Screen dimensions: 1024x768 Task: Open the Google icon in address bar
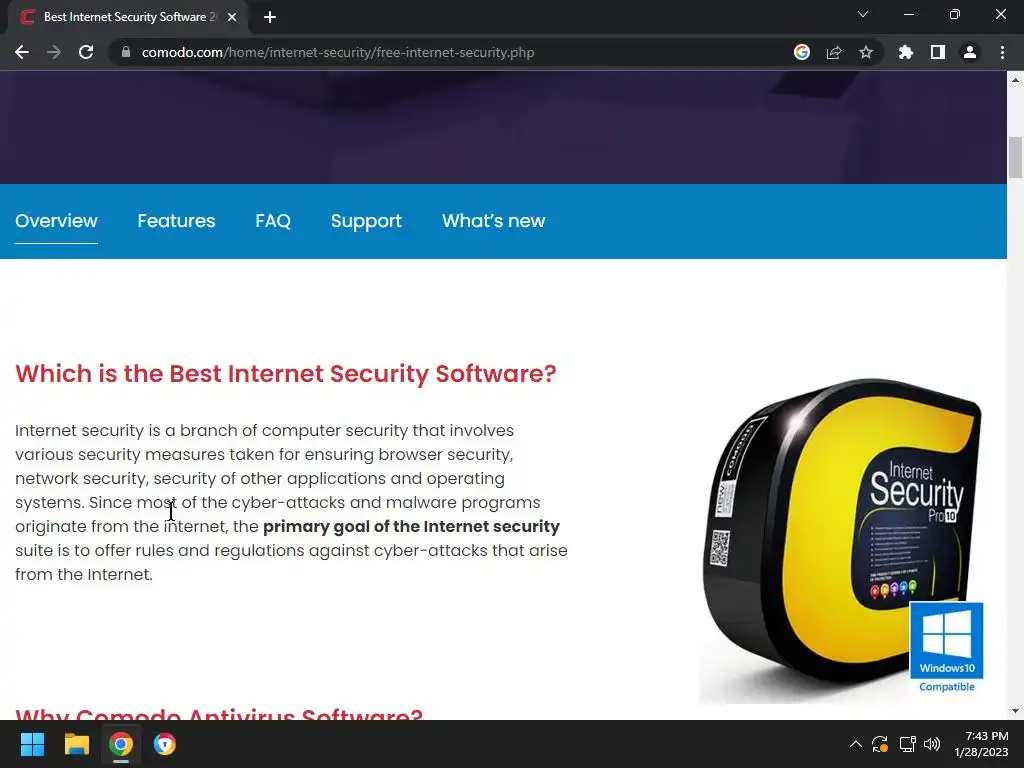(x=802, y=52)
